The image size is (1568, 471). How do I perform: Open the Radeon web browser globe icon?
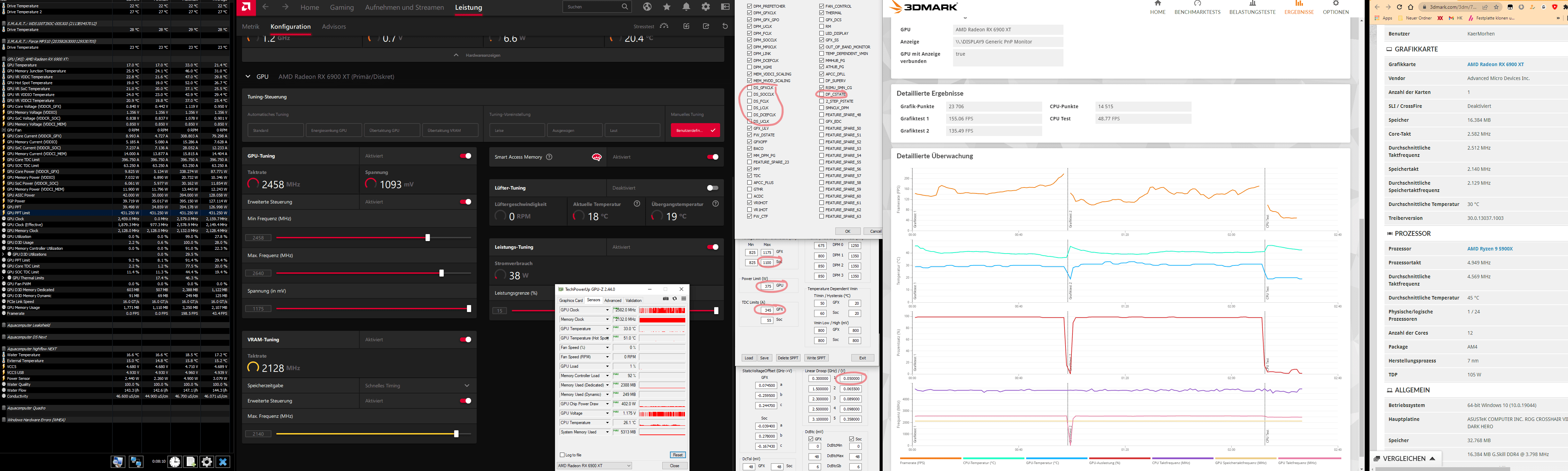pyautogui.click(x=647, y=7)
